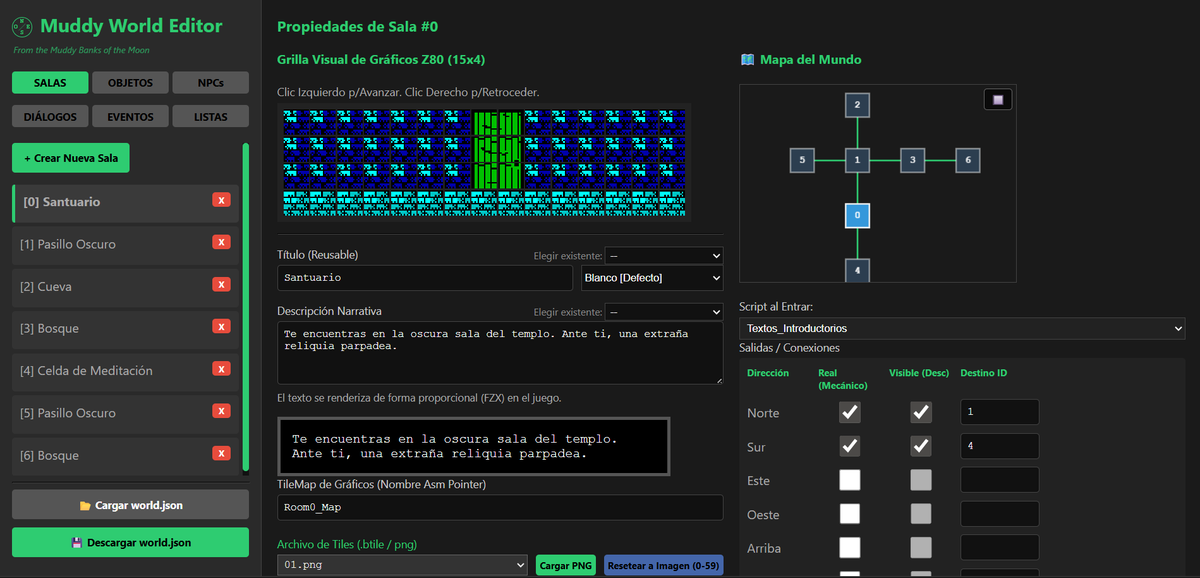The width and height of the screenshot is (1200, 578).
Task: Select room [6] Bosque in list
Action: pos(125,454)
